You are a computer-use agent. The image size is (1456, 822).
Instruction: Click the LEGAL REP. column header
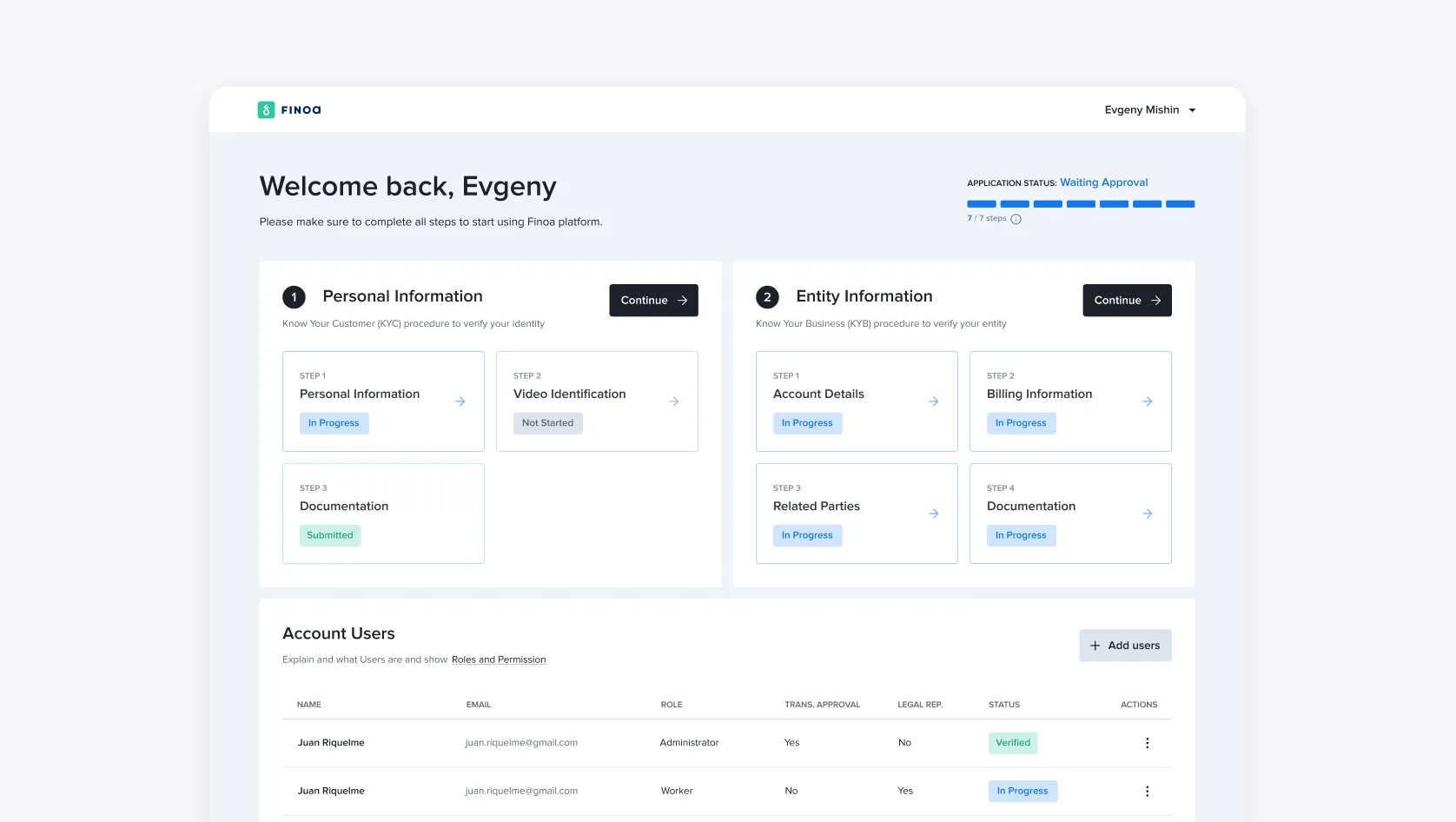click(920, 705)
